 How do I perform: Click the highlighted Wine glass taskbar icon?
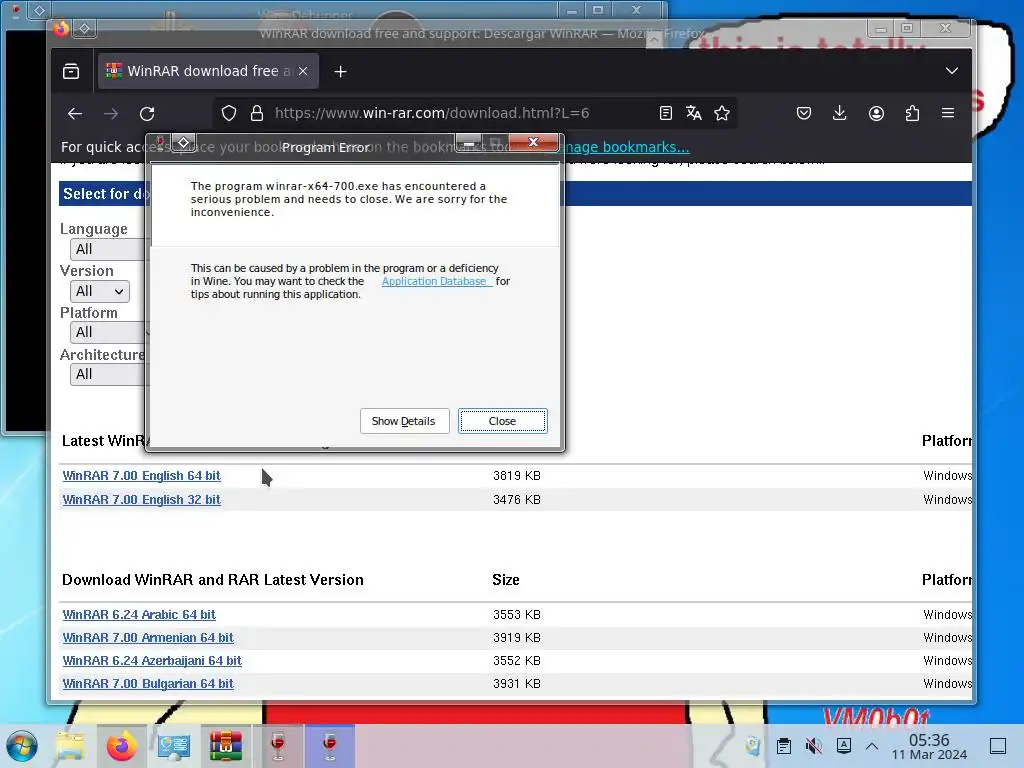pos(330,746)
